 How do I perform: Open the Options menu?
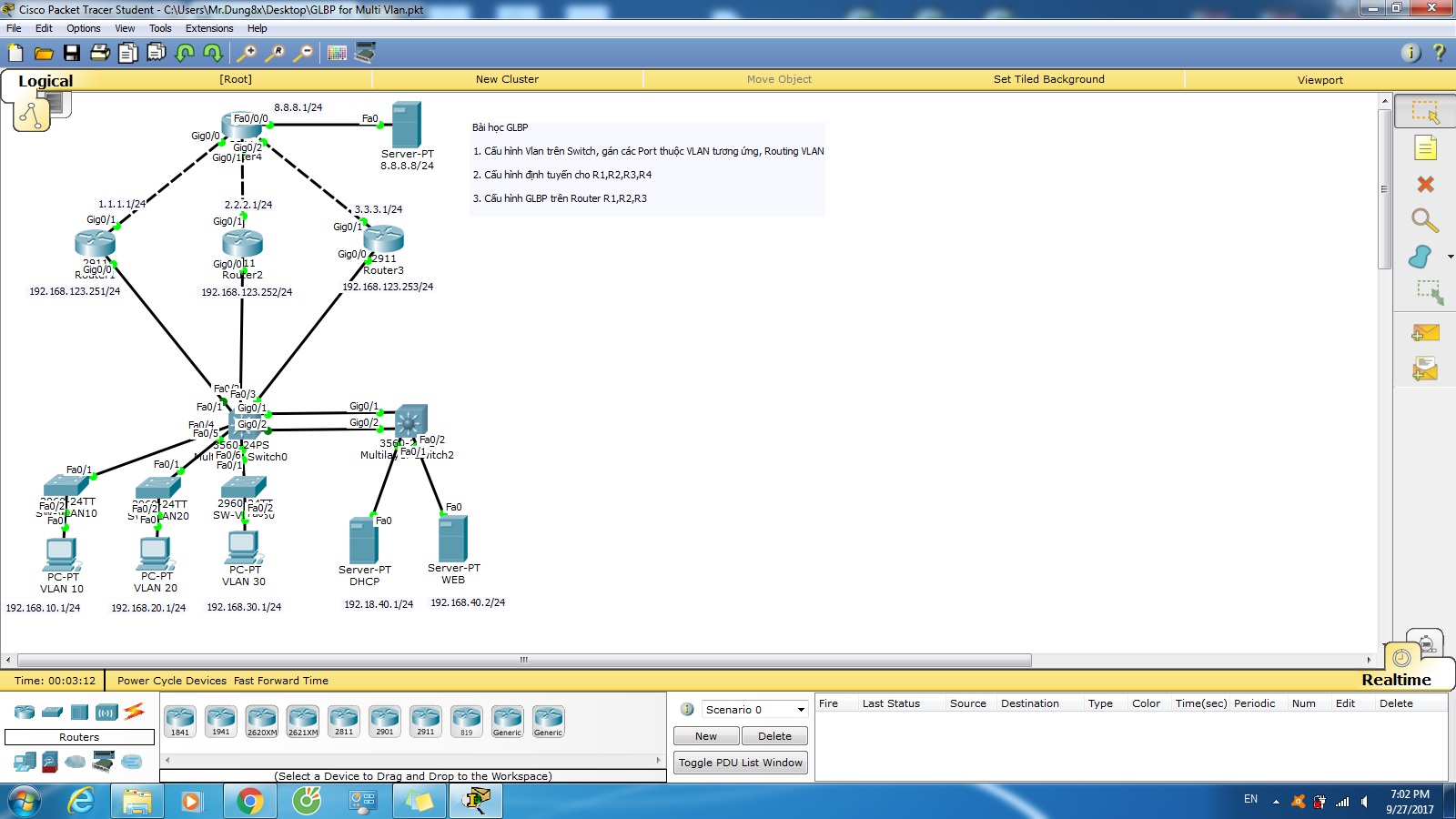(83, 28)
